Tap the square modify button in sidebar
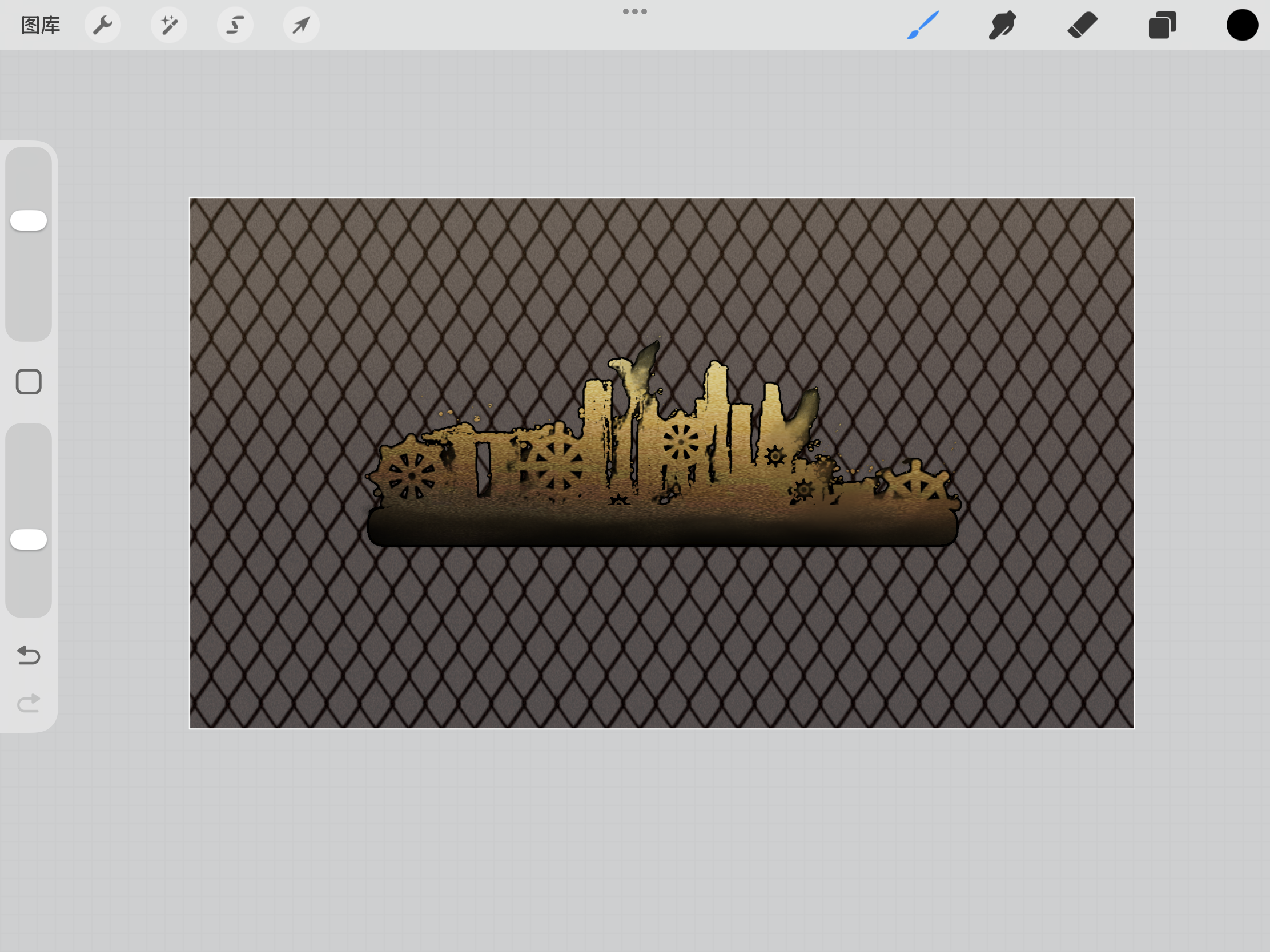 (29, 382)
